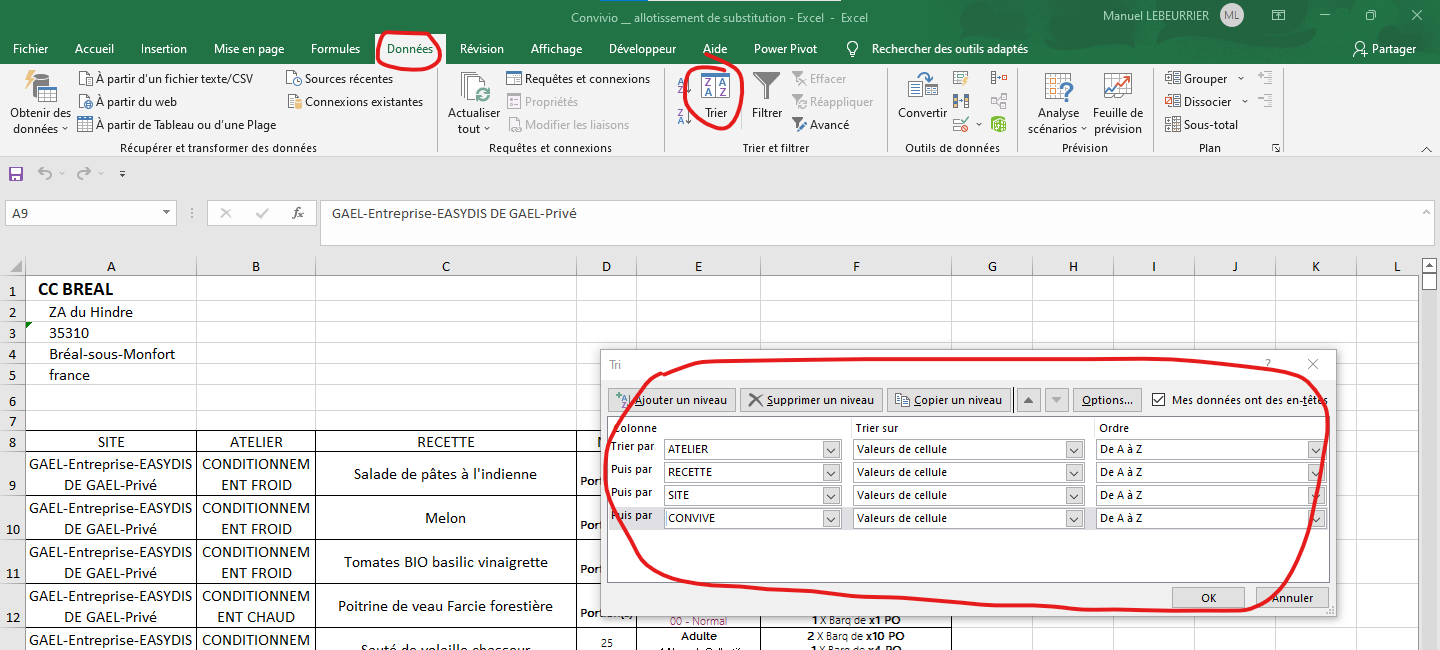Open the order dropdown for CONVIVE row
1440x650 pixels.
[1317, 519]
